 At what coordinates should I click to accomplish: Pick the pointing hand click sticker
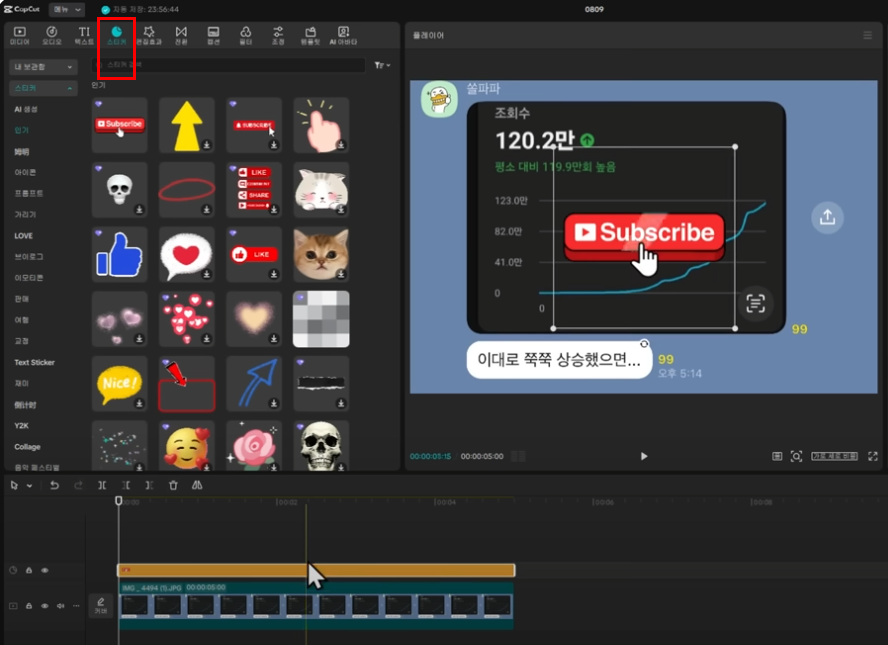pyautogui.click(x=321, y=125)
